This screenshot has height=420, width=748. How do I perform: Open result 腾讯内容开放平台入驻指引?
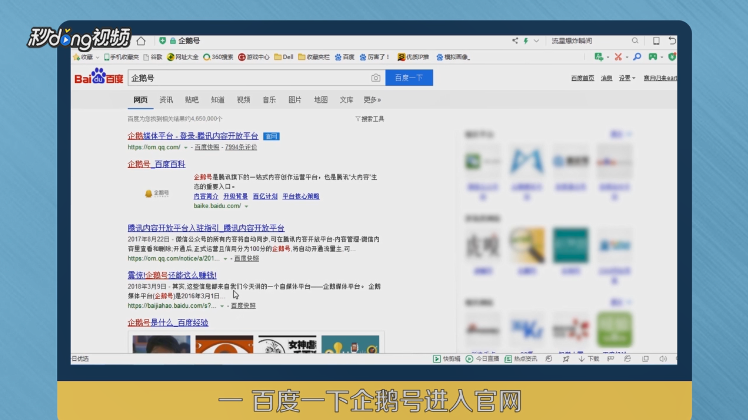(x=206, y=228)
